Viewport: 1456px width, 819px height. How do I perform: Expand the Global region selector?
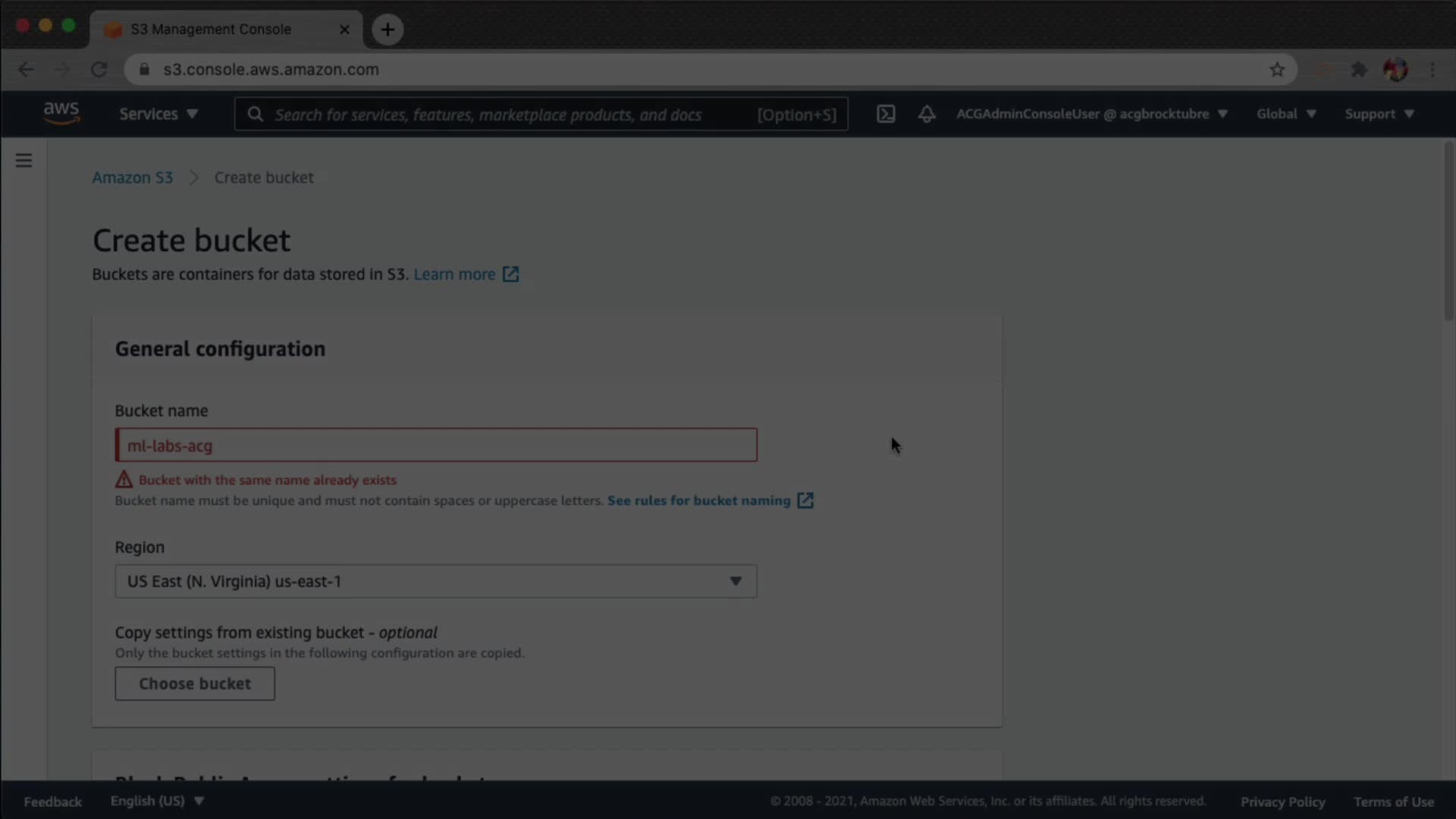tap(1285, 114)
